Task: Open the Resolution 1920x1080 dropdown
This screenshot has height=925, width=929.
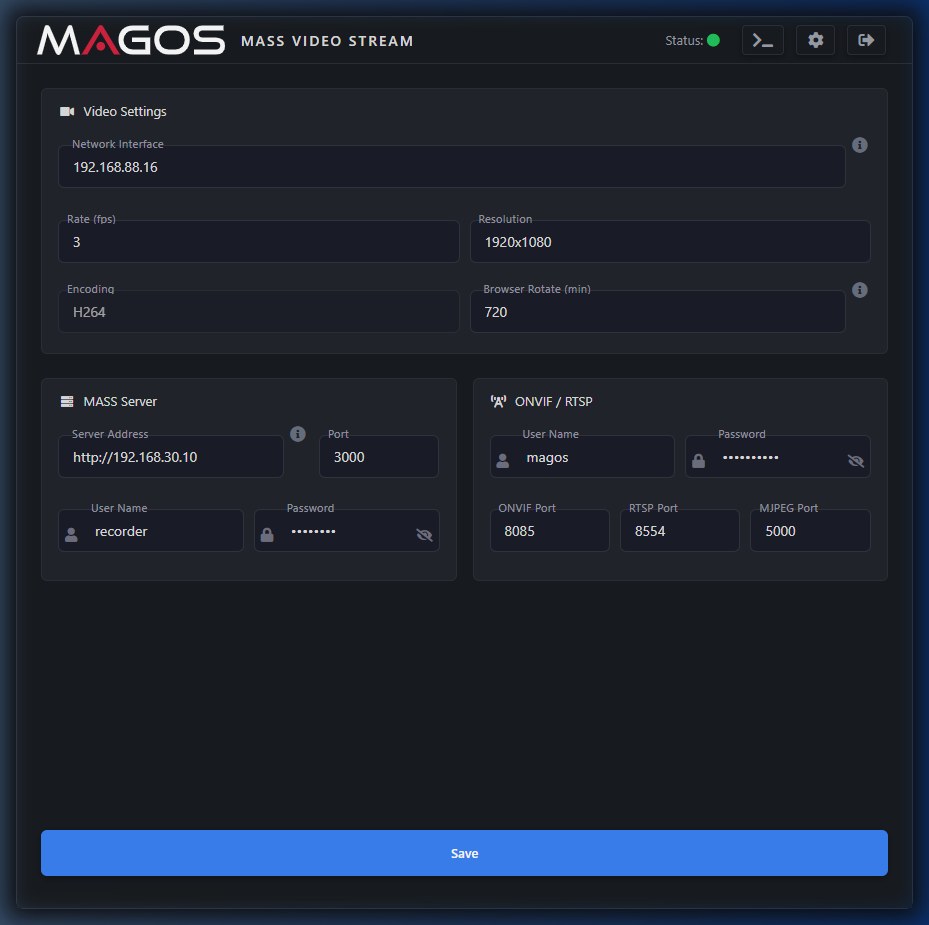Action: [x=670, y=242]
